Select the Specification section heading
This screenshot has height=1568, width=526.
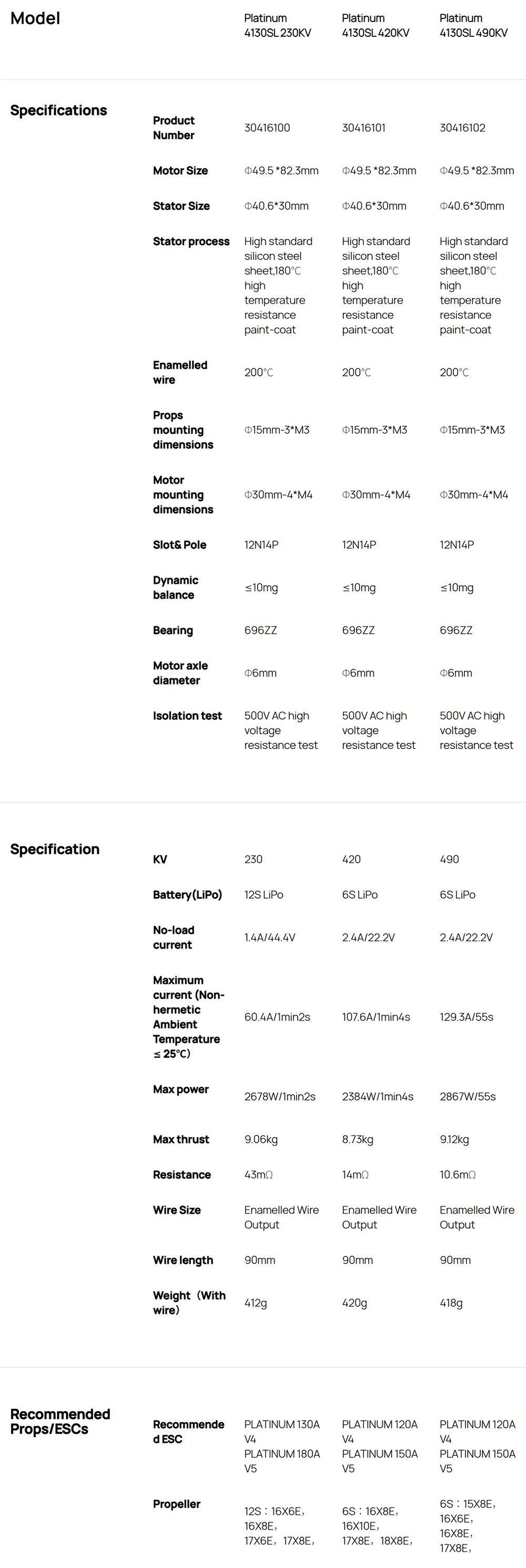click(x=55, y=849)
